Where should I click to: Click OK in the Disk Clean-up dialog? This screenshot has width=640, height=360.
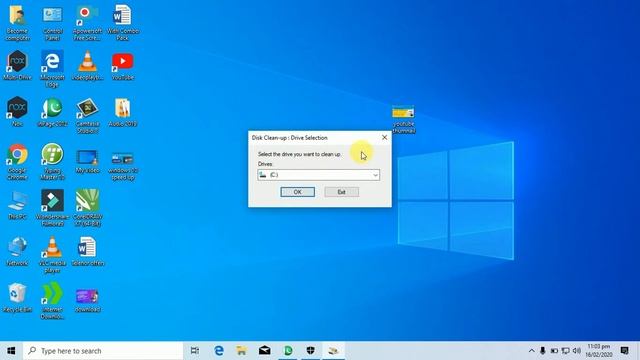tap(298, 192)
